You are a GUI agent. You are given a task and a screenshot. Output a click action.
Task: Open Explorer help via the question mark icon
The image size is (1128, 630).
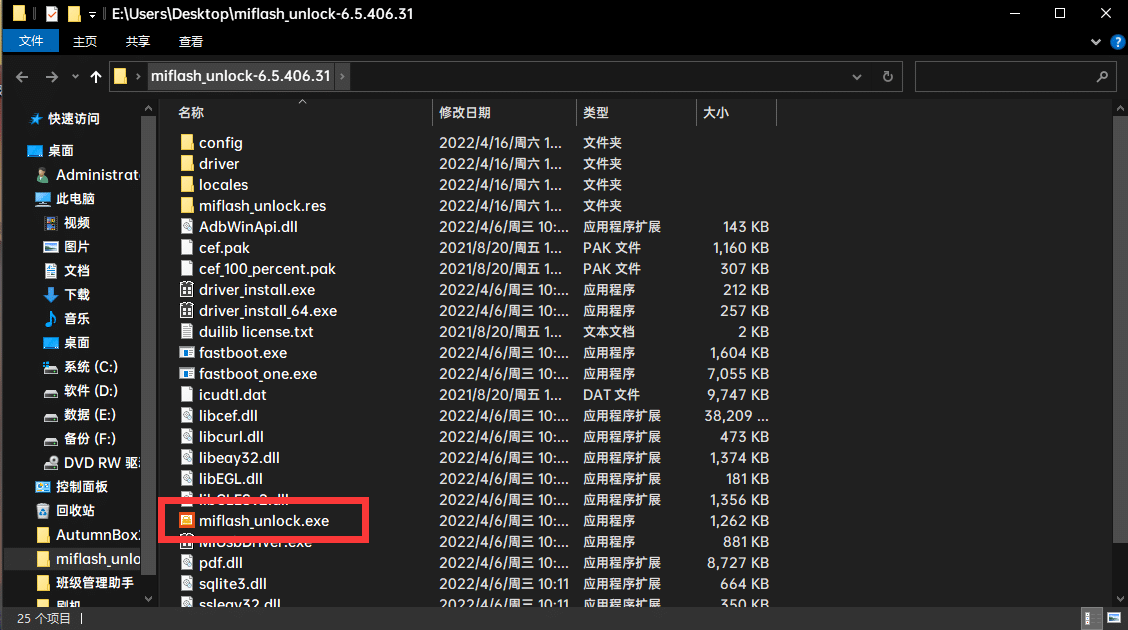pyautogui.click(x=1117, y=42)
